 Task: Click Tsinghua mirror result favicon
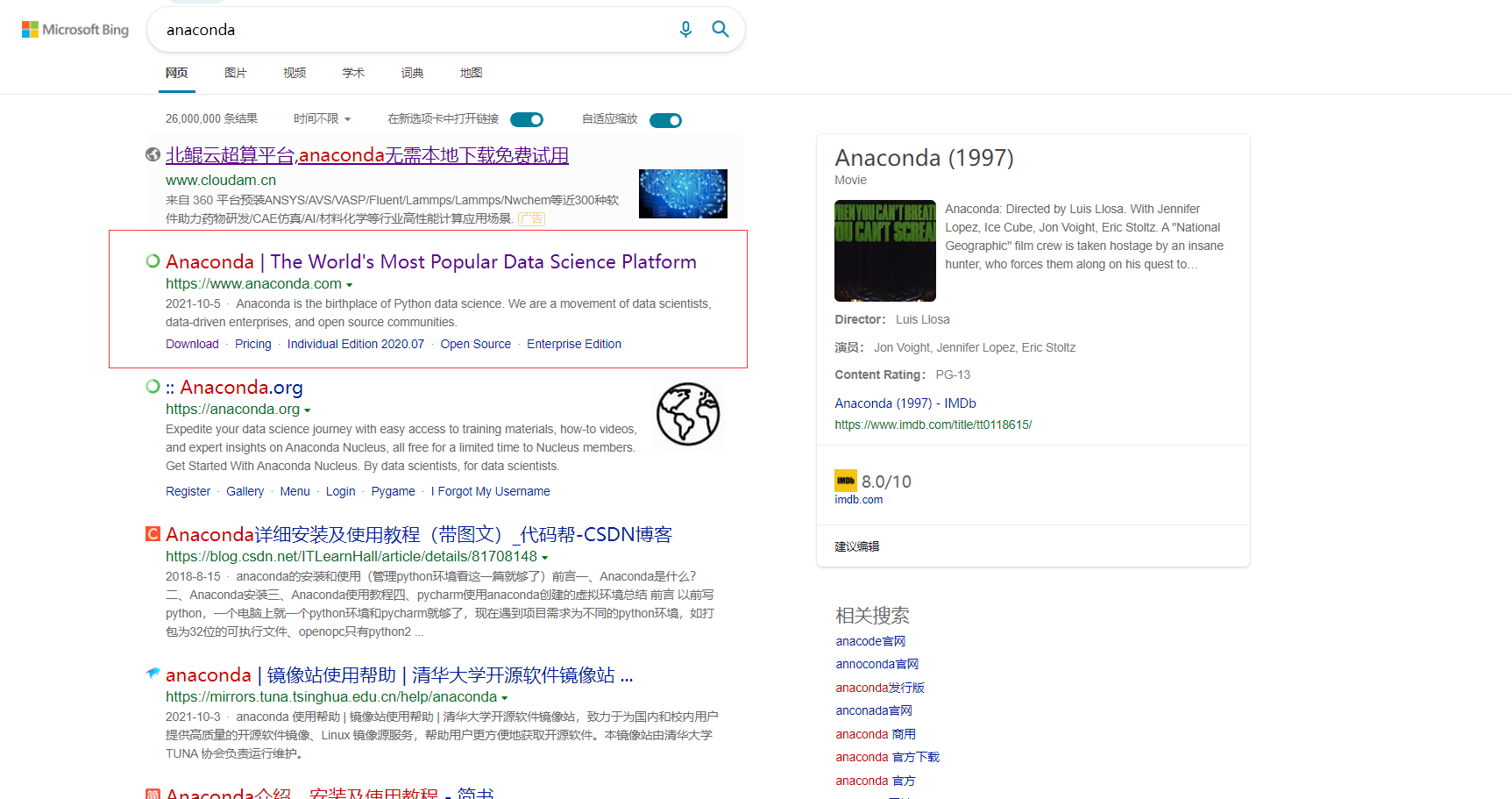(153, 674)
